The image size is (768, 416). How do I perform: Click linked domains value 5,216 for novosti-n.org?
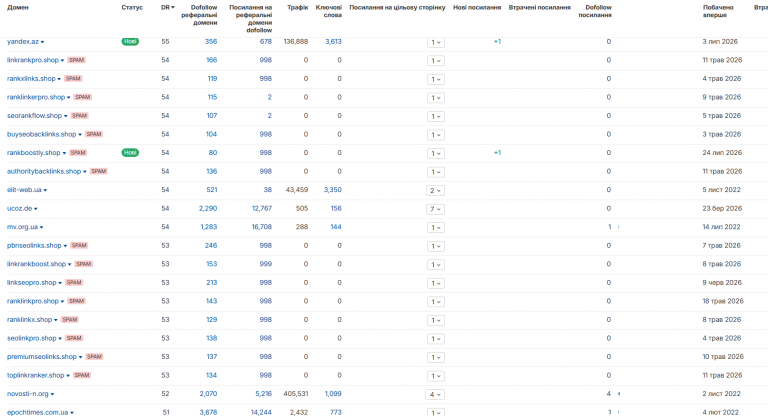tap(264, 394)
